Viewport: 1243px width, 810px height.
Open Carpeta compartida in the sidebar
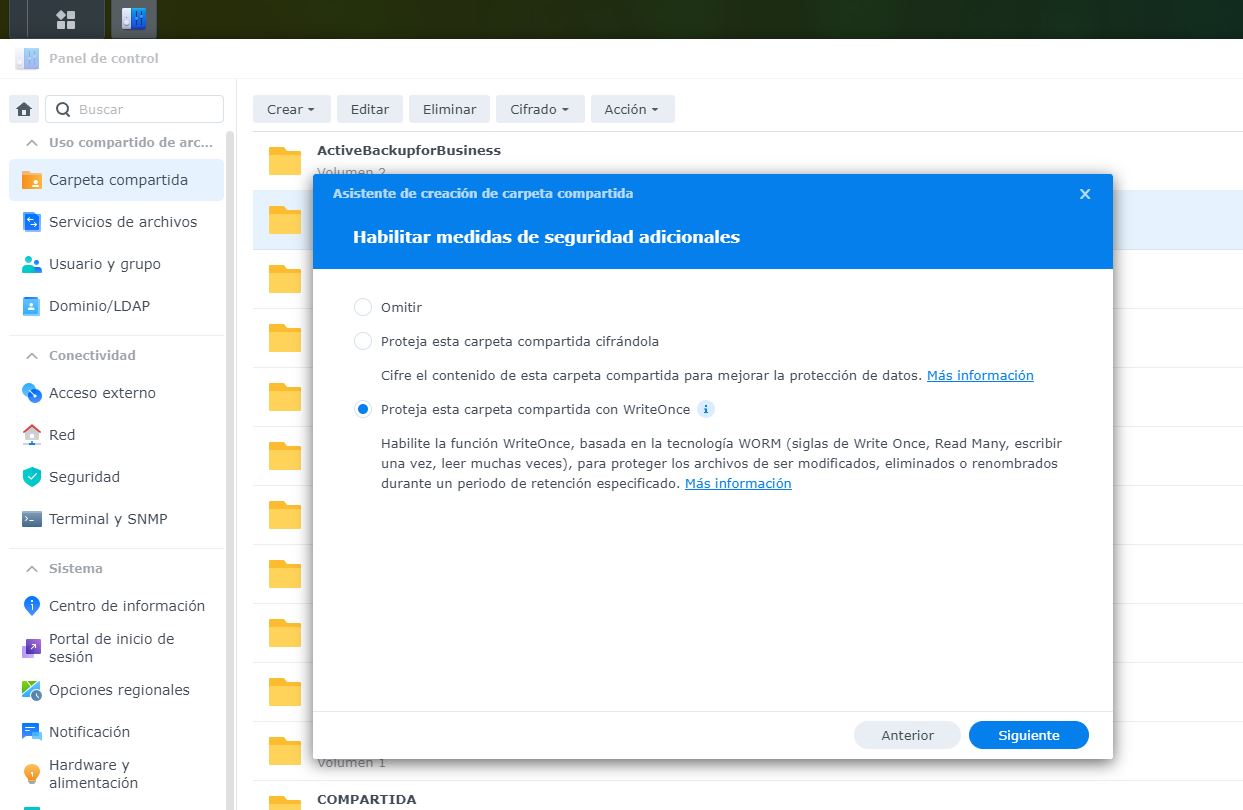coord(116,180)
